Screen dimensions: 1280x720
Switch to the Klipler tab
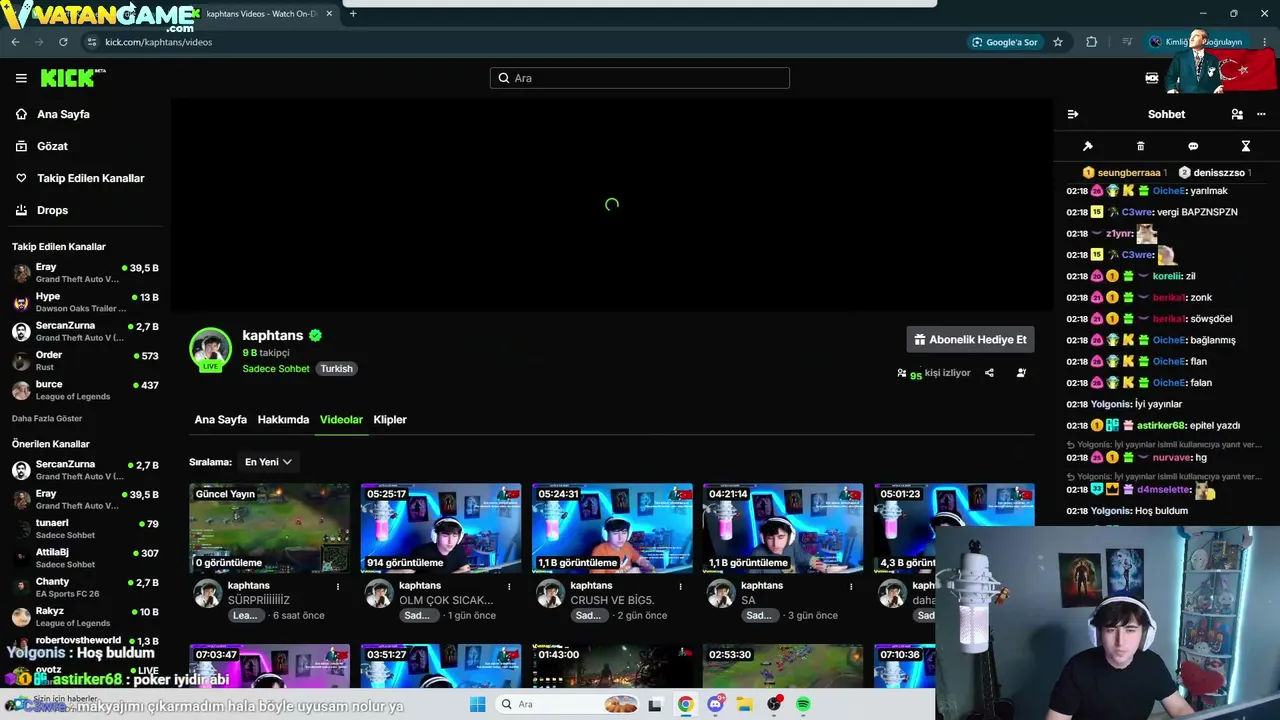point(390,420)
